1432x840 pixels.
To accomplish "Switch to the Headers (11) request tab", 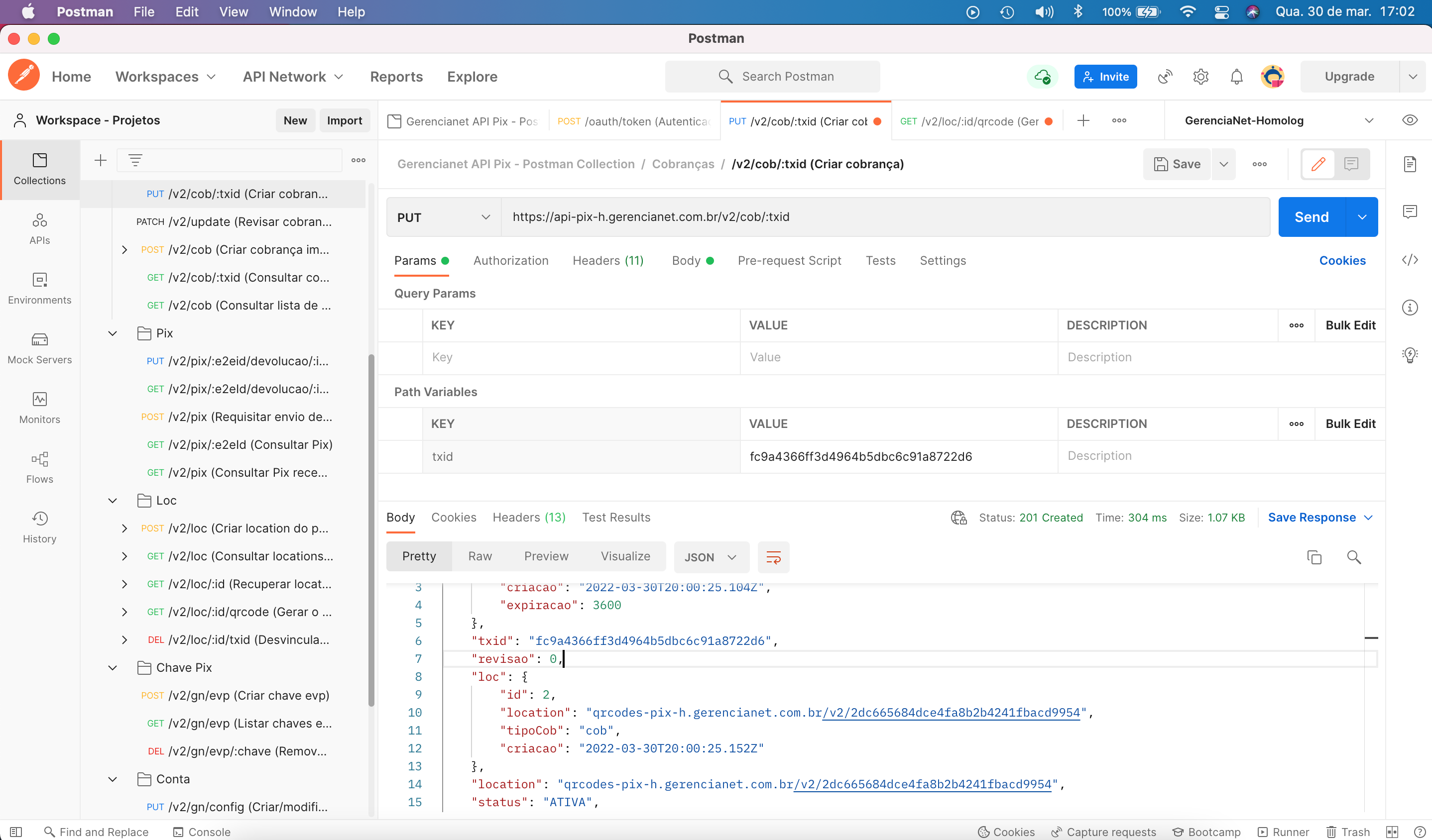I will point(607,260).
